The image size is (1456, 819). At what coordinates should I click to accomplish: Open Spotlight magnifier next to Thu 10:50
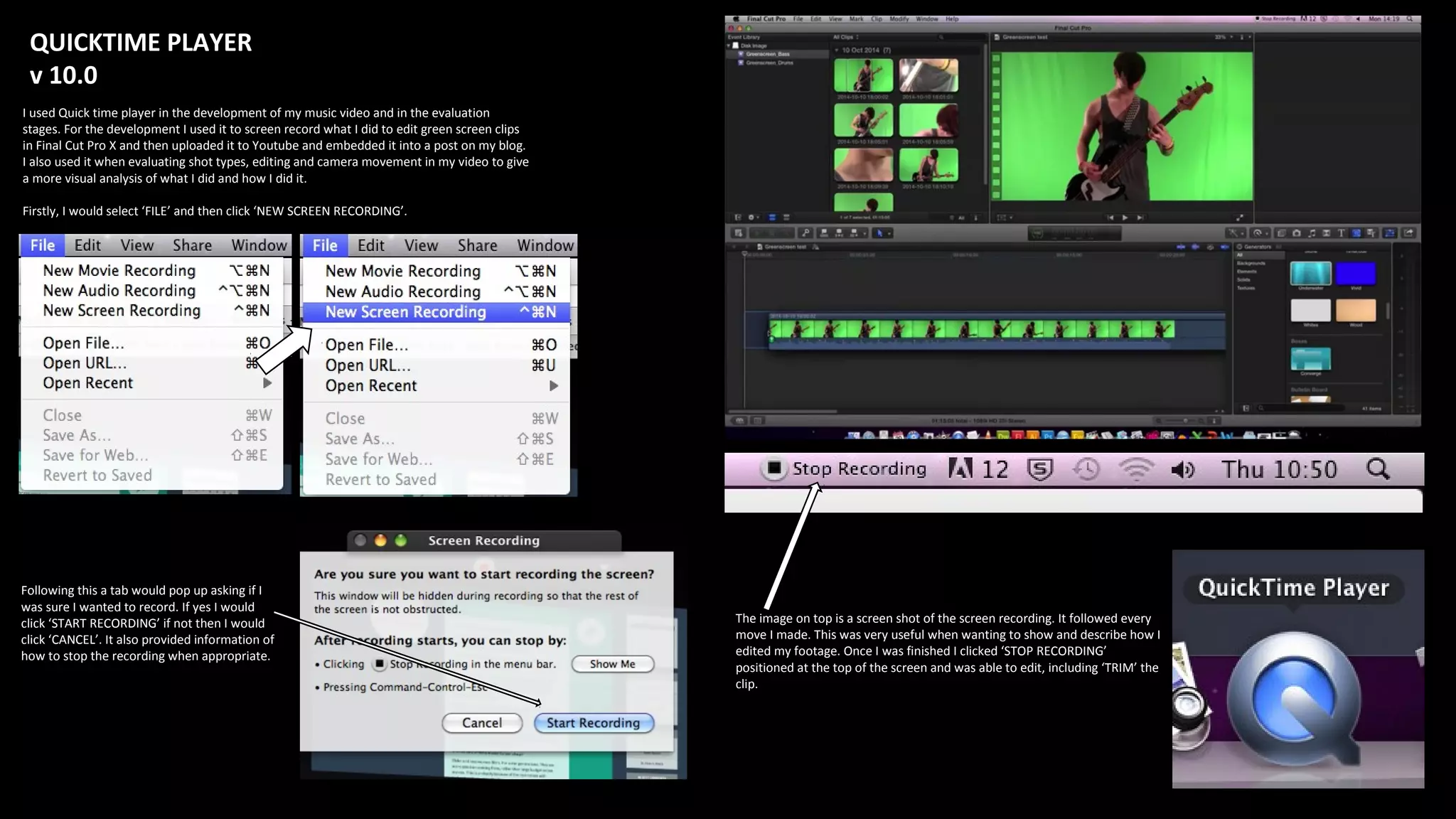pyautogui.click(x=1378, y=469)
